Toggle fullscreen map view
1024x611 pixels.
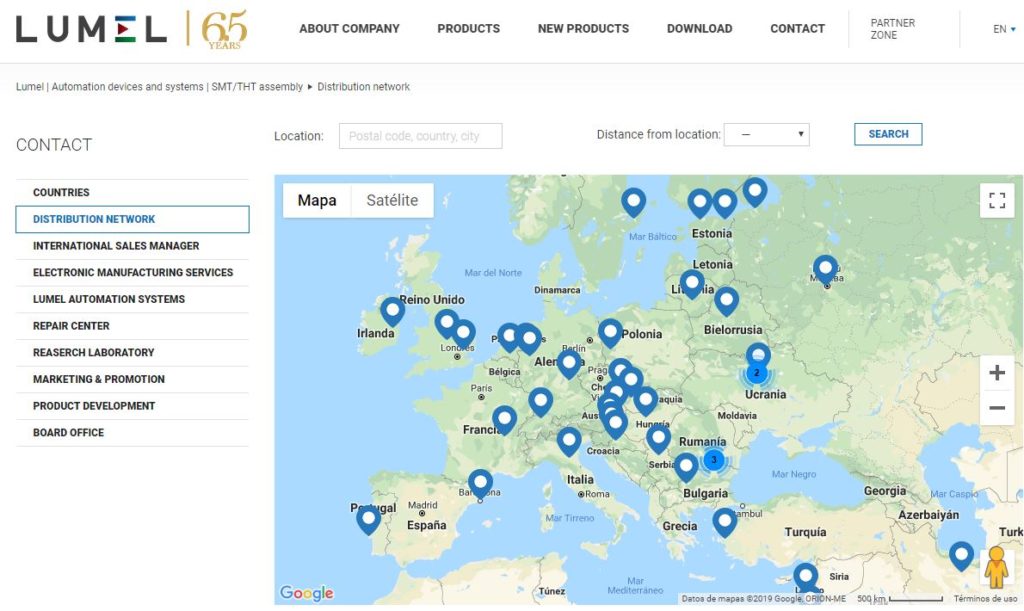click(996, 200)
